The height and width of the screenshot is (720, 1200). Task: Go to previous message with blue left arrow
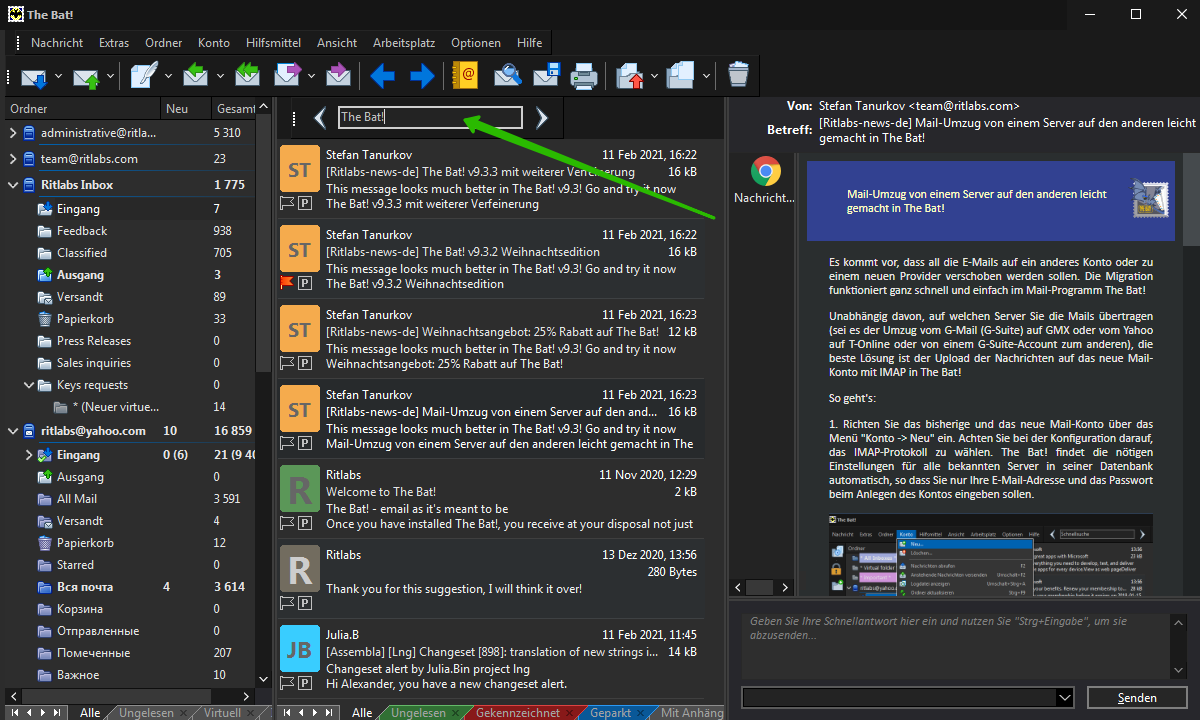coord(382,75)
